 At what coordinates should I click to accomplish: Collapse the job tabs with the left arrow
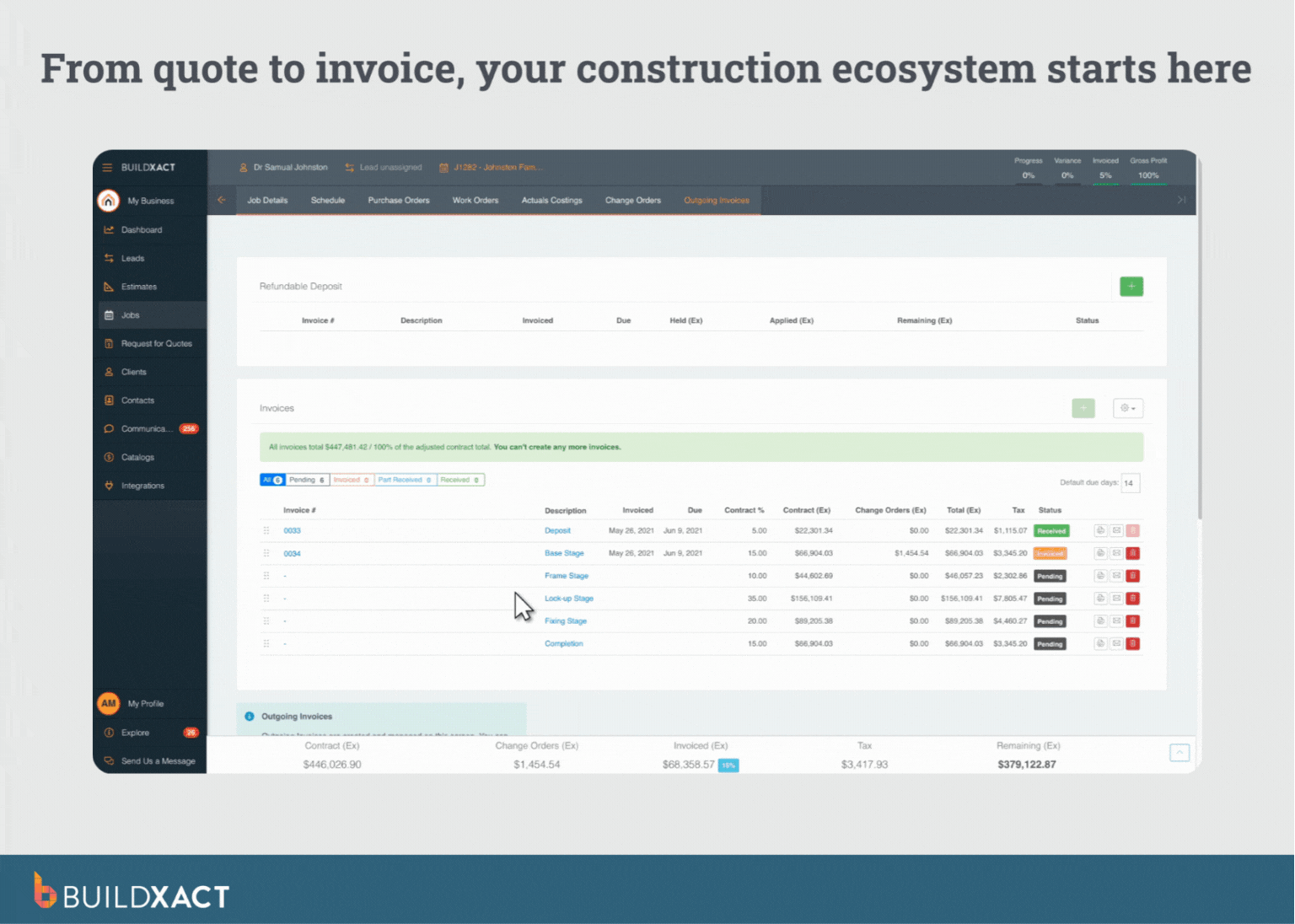[222, 200]
